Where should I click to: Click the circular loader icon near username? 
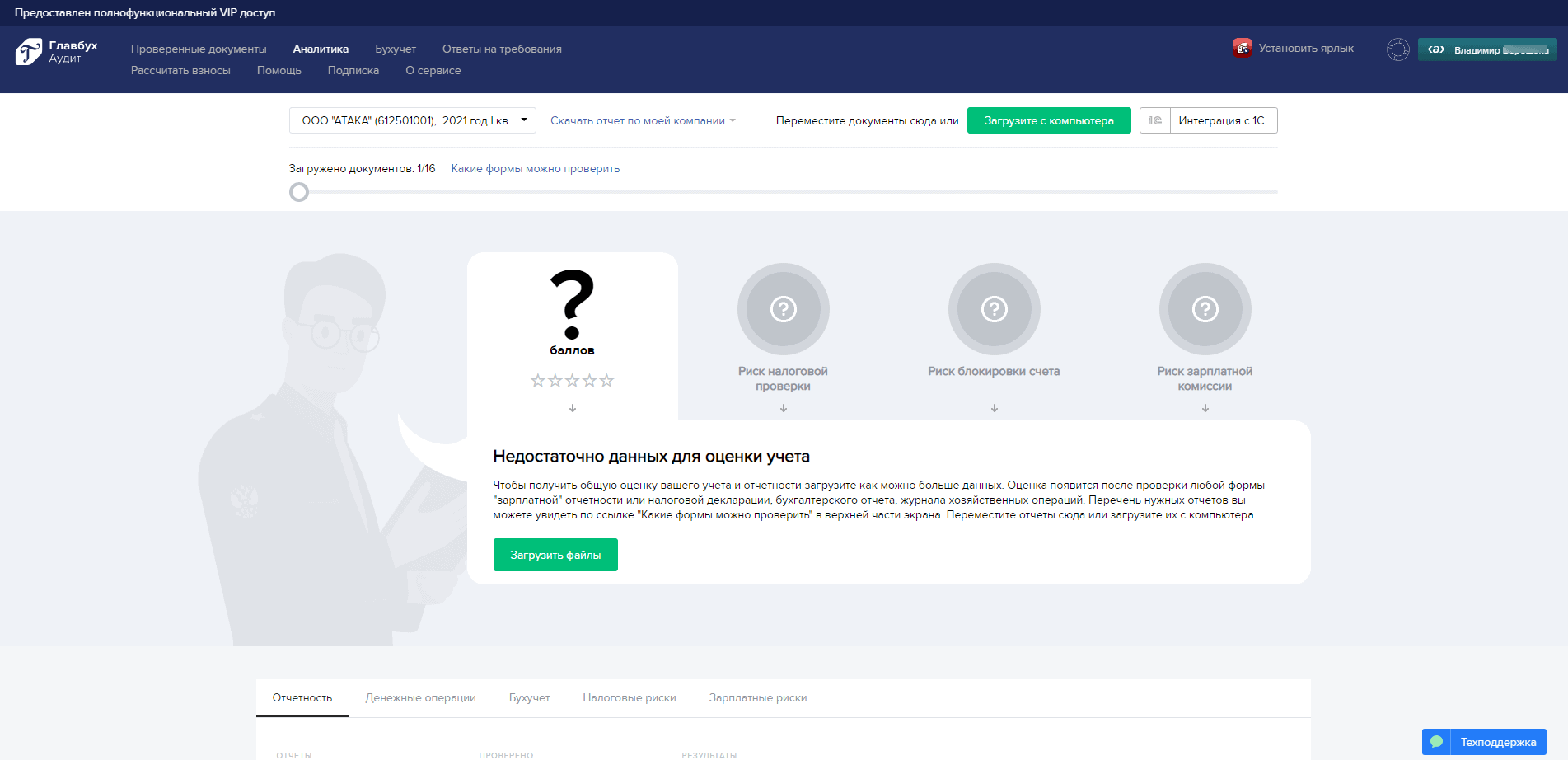pyautogui.click(x=1397, y=49)
